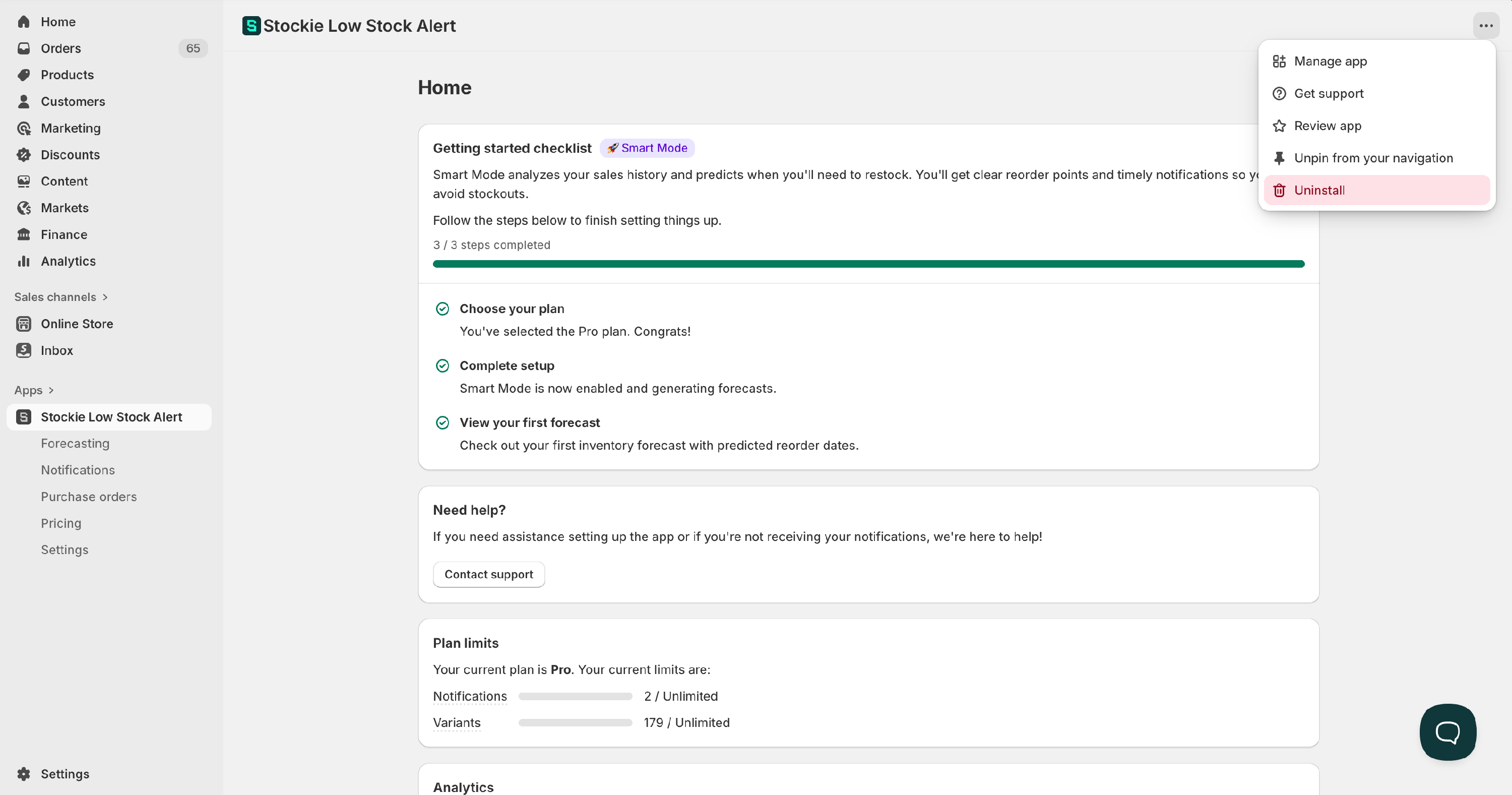Screen dimensions: 1512x795
Task: Click the Choose your plan checkmark
Action: coord(443,309)
